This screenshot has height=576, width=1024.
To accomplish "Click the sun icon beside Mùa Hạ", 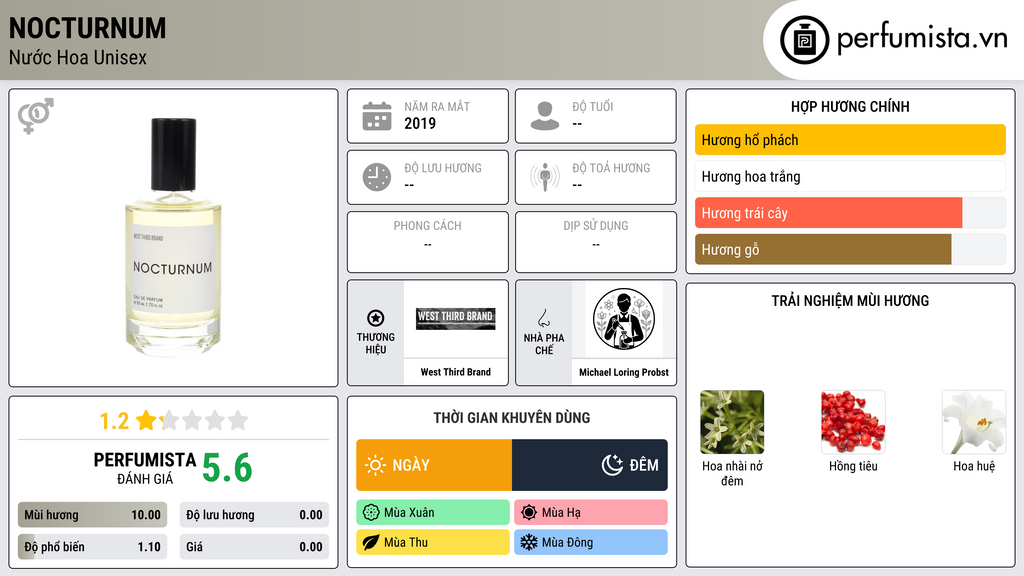I will click(529, 513).
